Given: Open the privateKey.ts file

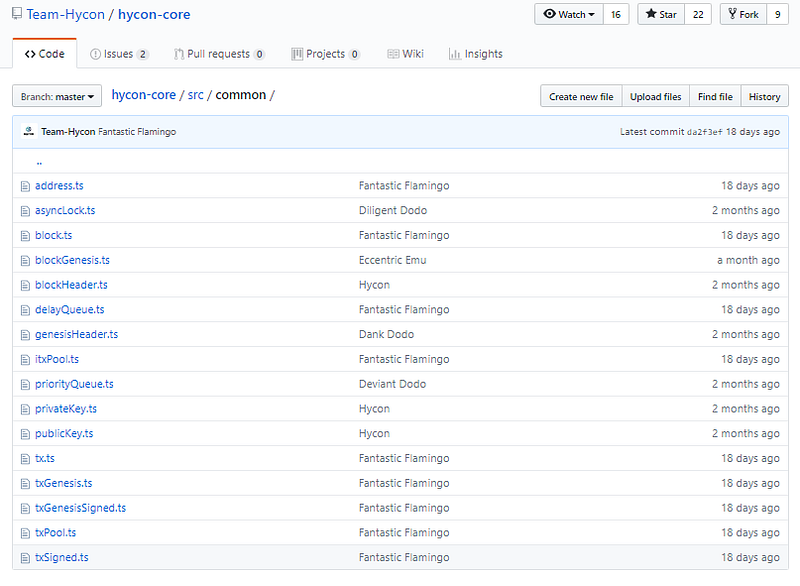Looking at the screenshot, I should 66,409.
